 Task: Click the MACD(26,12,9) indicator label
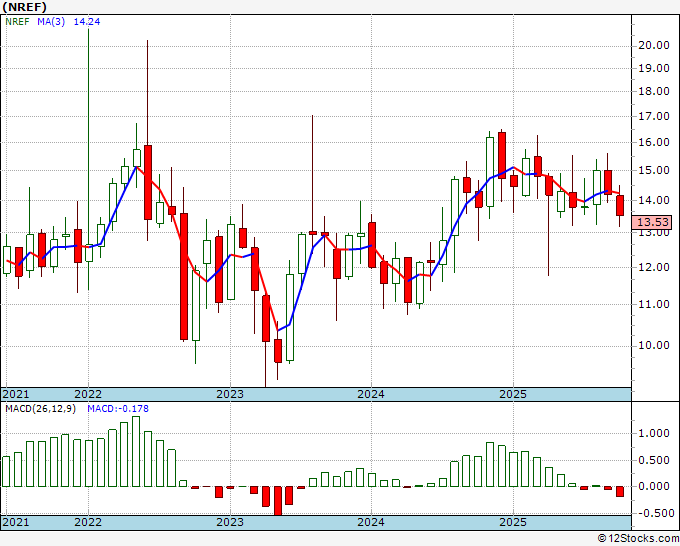coord(40,409)
